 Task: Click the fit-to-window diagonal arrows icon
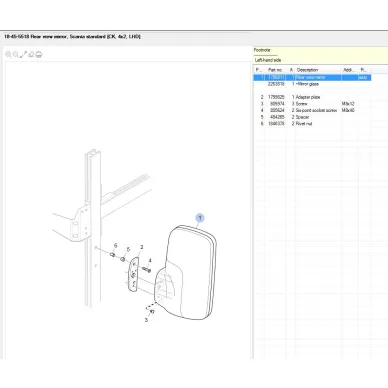coord(23,54)
